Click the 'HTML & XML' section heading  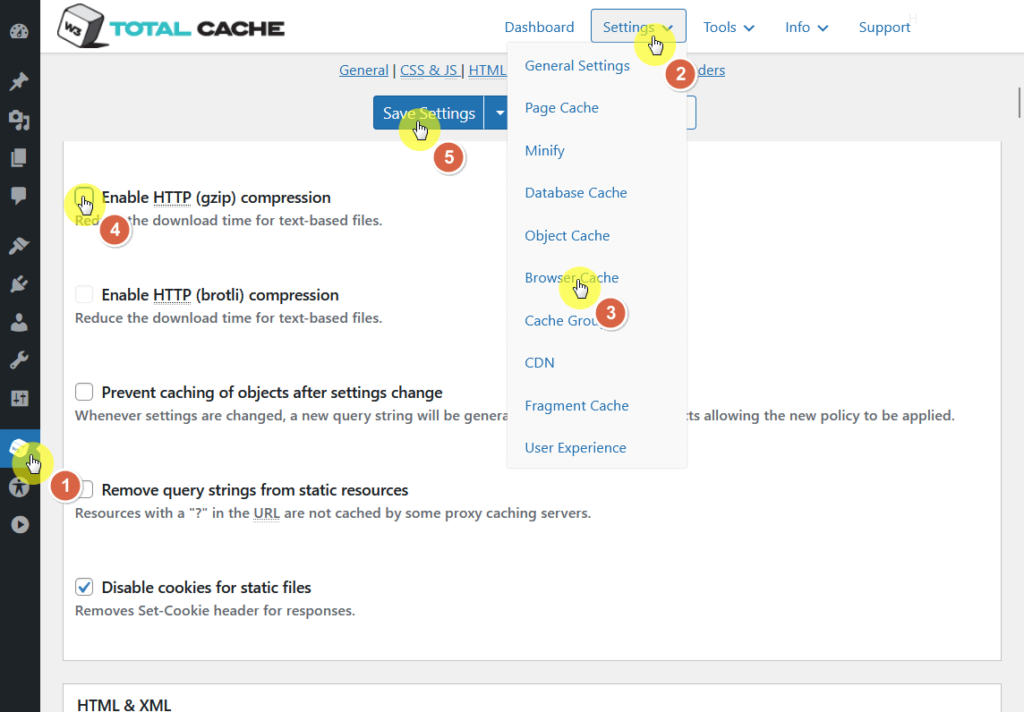click(x=124, y=705)
